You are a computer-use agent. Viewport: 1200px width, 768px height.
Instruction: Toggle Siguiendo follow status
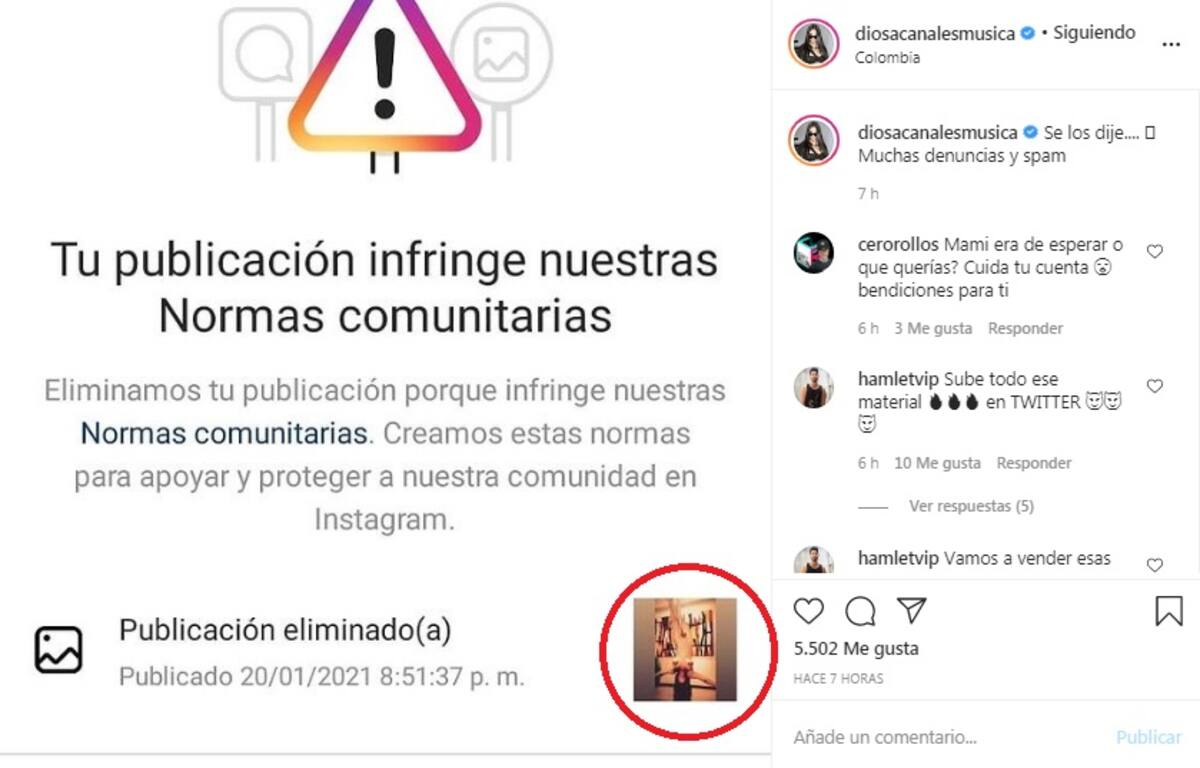tap(1097, 33)
